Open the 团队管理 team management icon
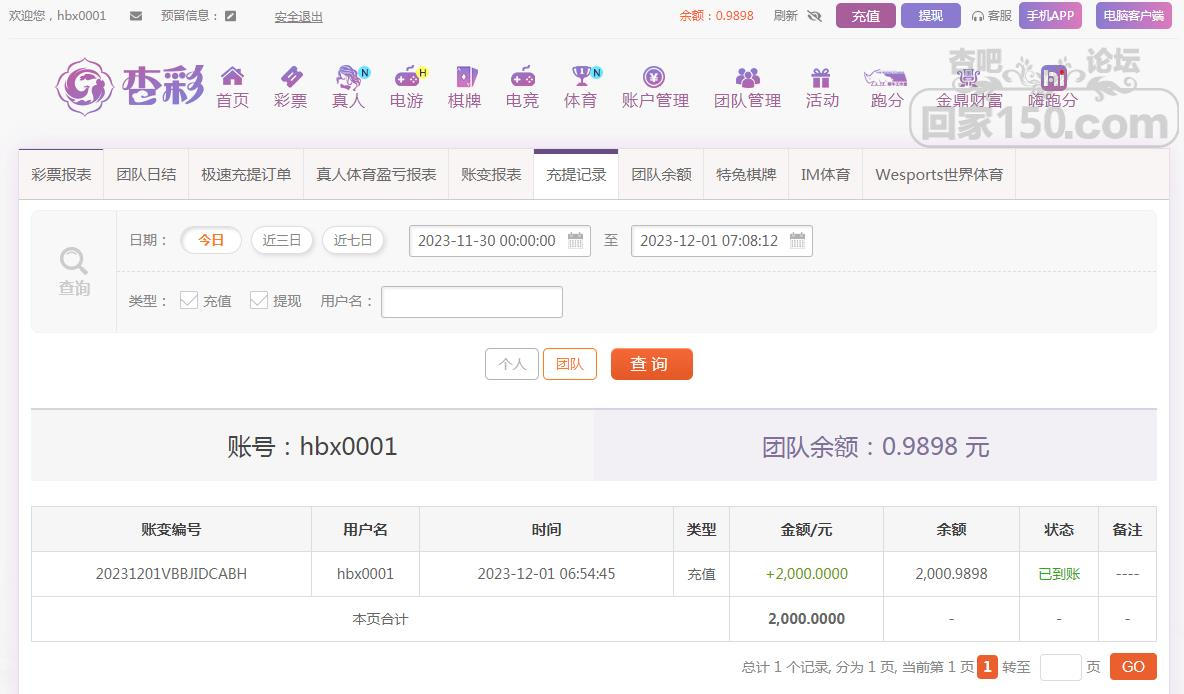1184x694 pixels. point(747,78)
